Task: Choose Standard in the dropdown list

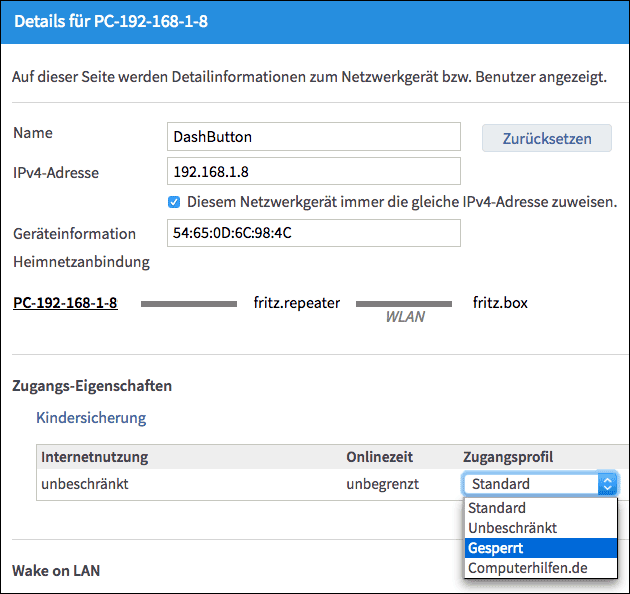Action: [497, 508]
